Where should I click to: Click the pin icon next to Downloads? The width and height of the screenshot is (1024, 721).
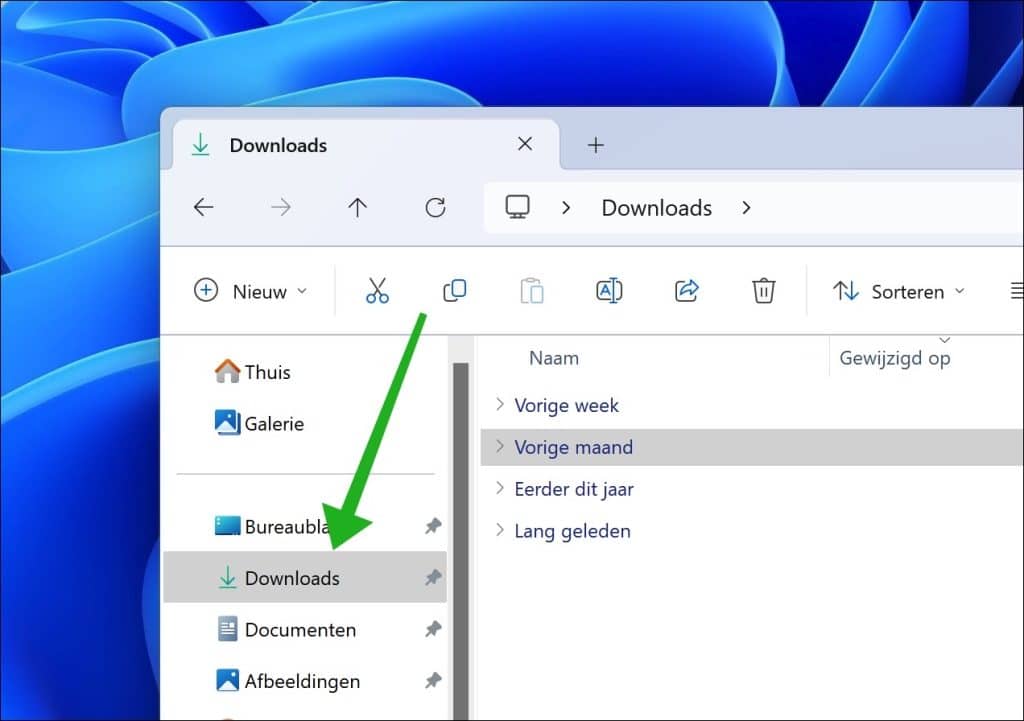point(433,577)
